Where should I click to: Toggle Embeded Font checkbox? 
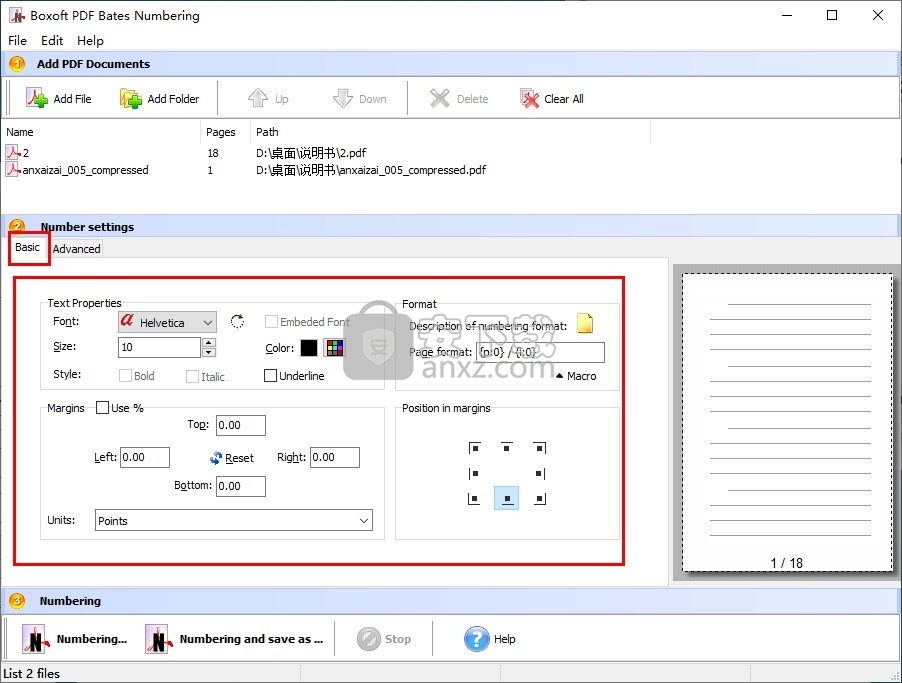(x=271, y=322)
